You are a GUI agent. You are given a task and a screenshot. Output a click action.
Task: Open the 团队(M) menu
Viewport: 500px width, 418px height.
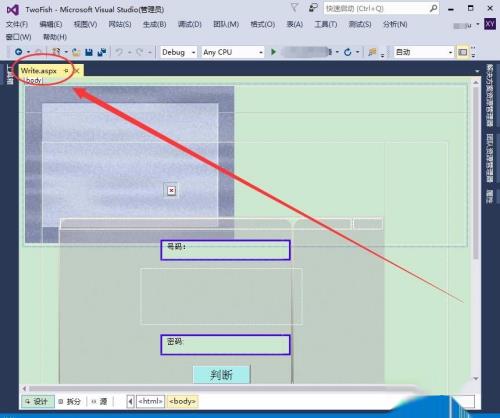pyautogui.click(x=226, y=24)
